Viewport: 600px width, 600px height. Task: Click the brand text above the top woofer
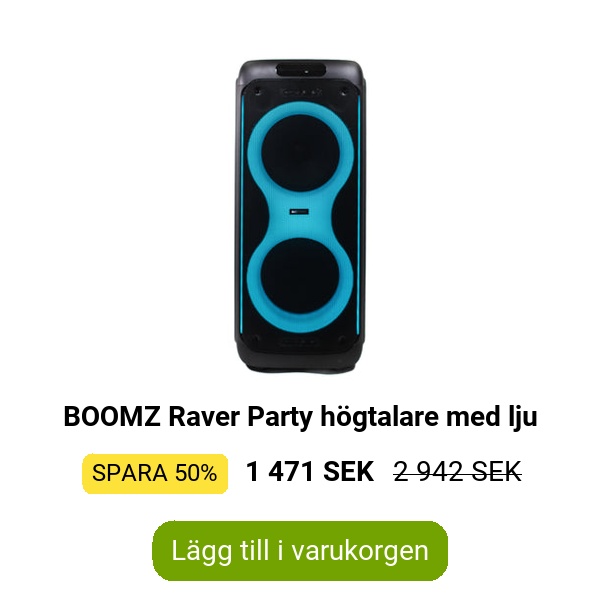pos(301,92)
